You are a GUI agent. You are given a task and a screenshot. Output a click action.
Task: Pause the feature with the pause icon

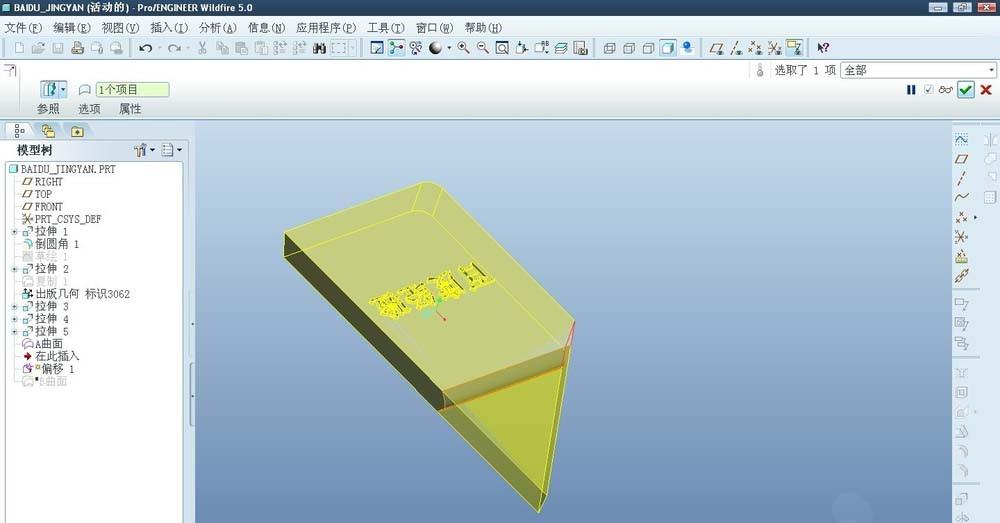tap(911, 90)
